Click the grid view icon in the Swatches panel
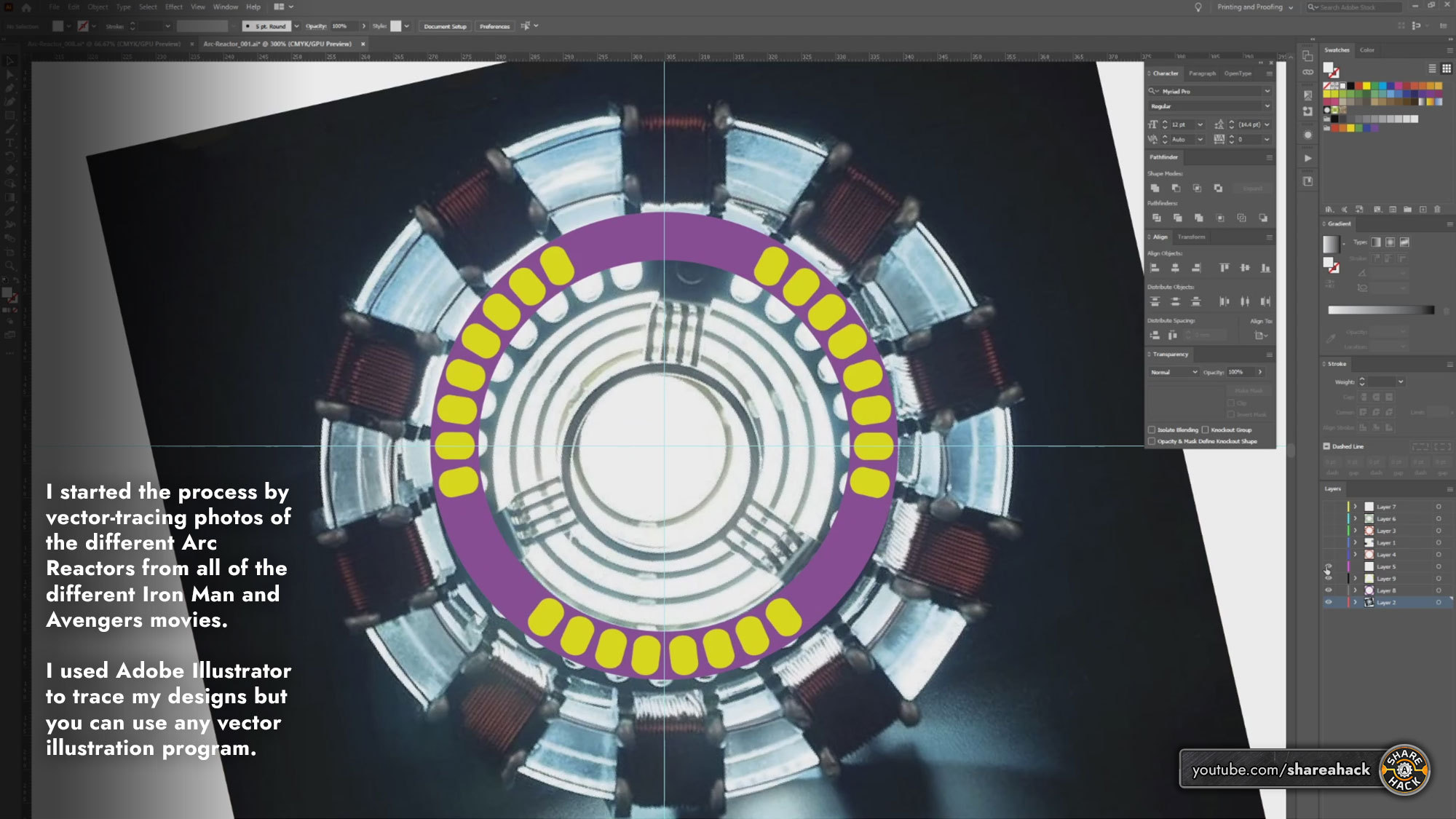The image size is (1456, 819). coord(1446,68)
